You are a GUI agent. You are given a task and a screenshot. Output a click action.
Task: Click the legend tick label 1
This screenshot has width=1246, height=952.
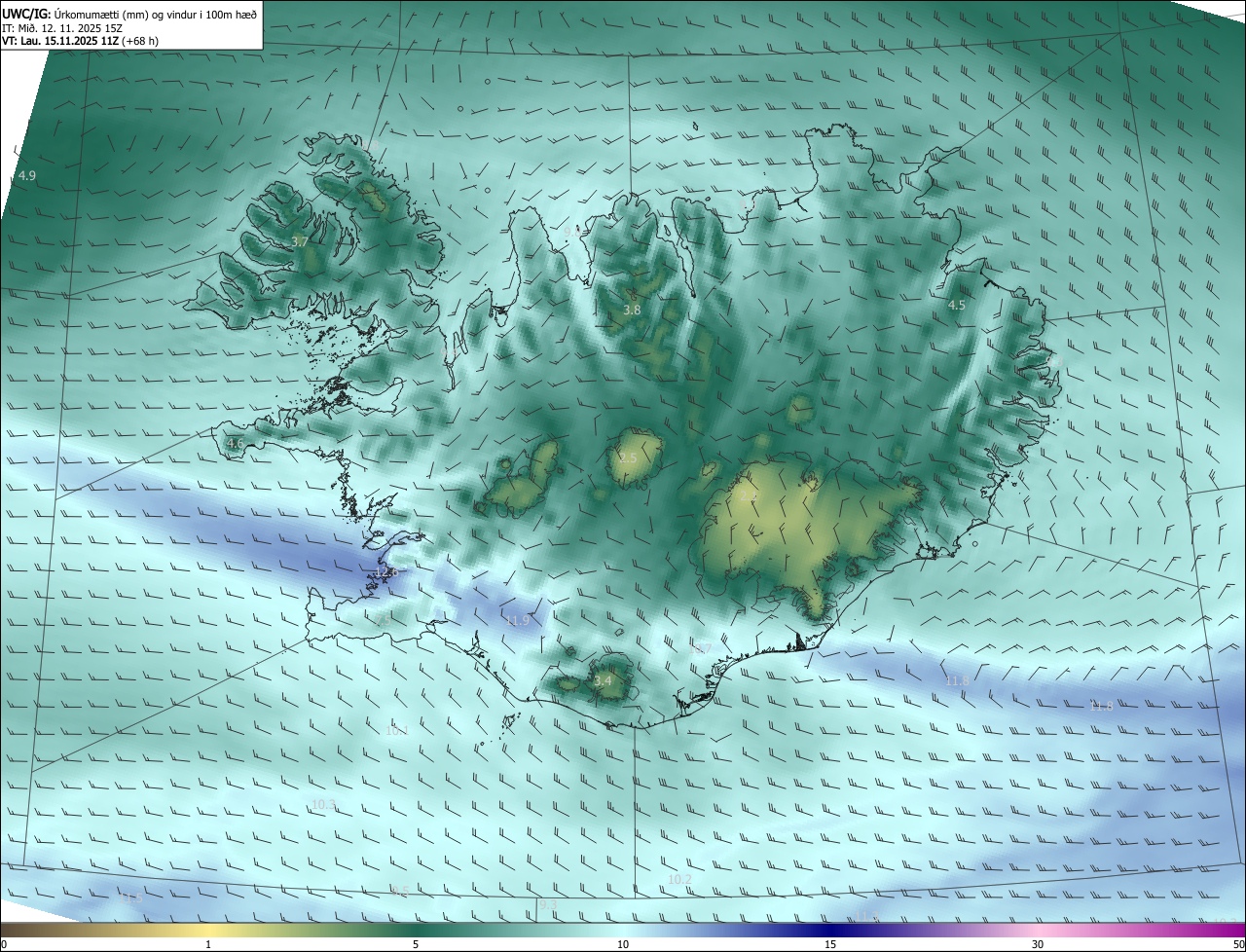pyautogui.click(x=208, y=944)
